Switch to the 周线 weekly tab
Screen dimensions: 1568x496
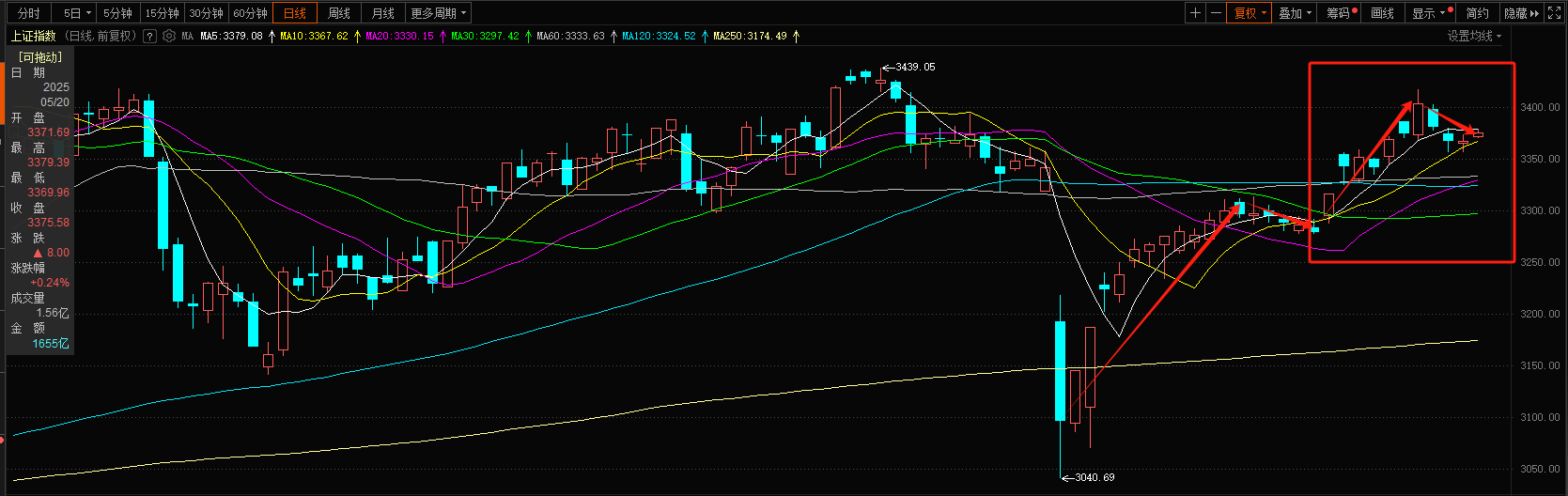point(339,13)
